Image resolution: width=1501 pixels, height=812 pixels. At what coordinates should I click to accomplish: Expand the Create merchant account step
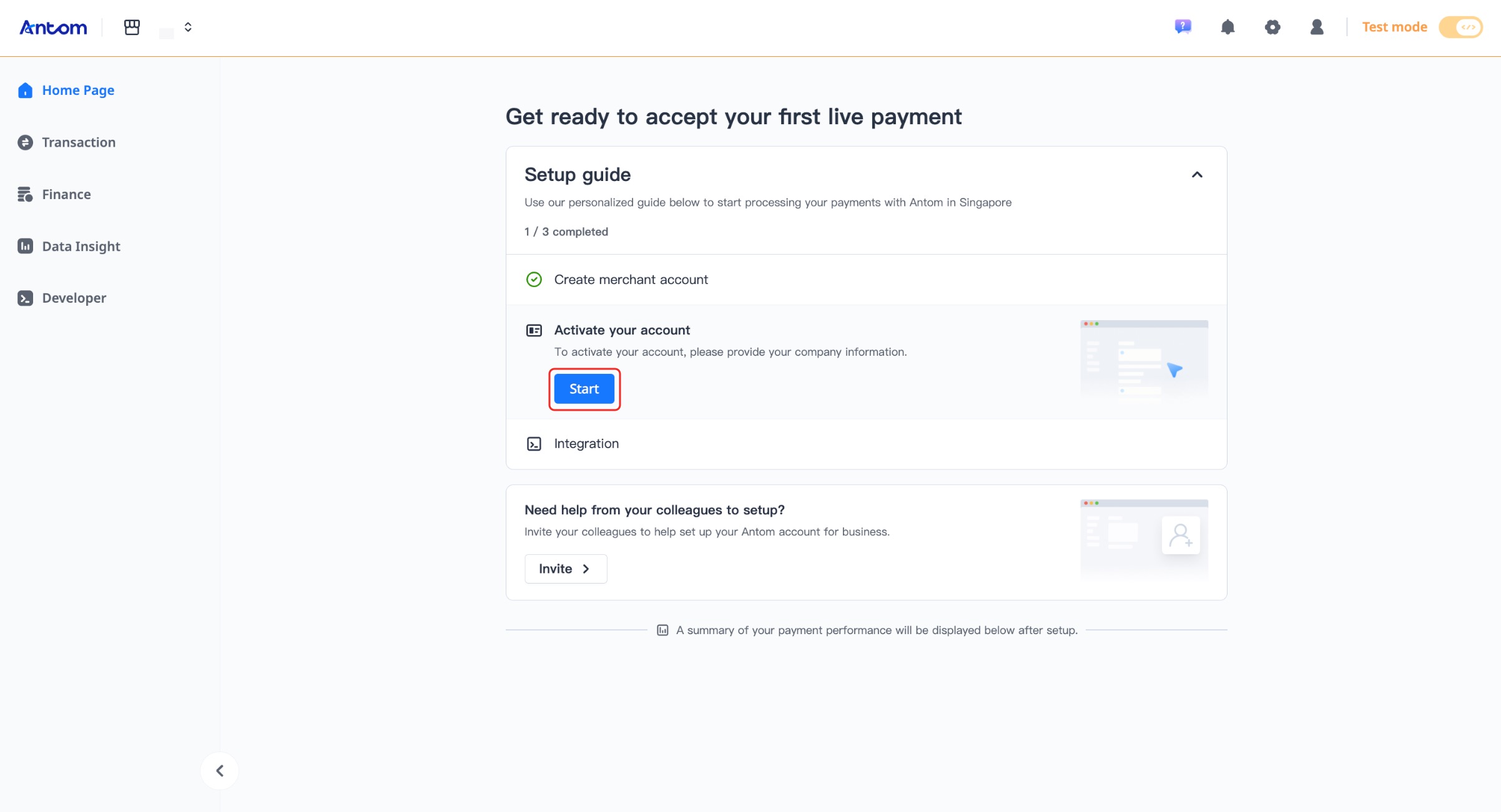pyautogui.click(x=631, y=280)
